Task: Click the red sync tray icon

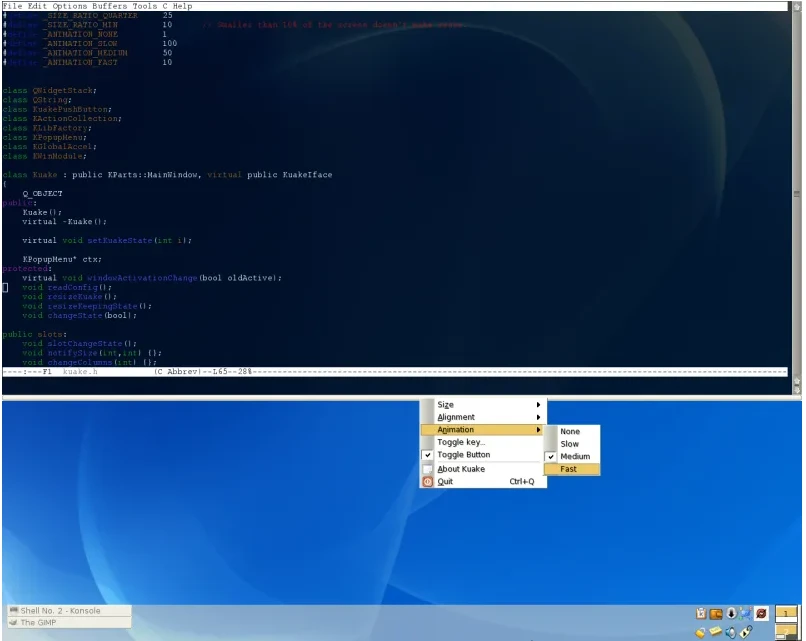Action: click(x=760, y=613)
